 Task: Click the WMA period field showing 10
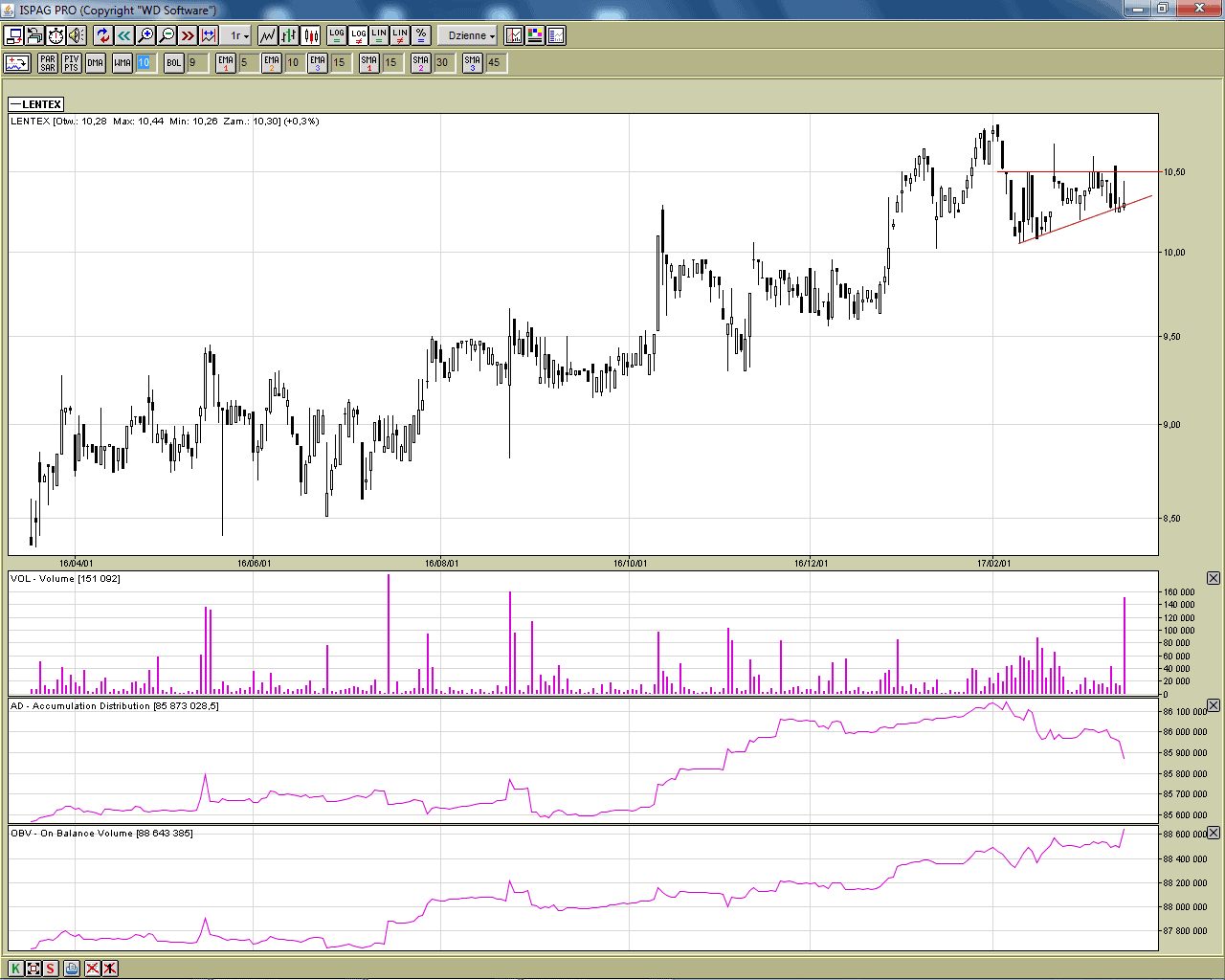click(x=144, y=63)
